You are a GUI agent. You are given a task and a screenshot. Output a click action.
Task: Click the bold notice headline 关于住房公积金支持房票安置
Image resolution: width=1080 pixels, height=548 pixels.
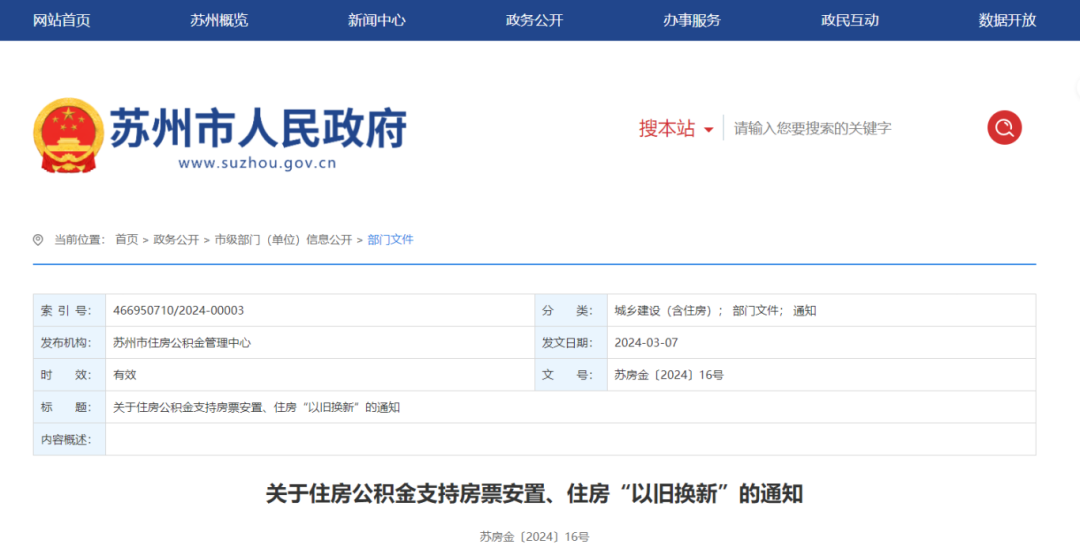[534, 494]
